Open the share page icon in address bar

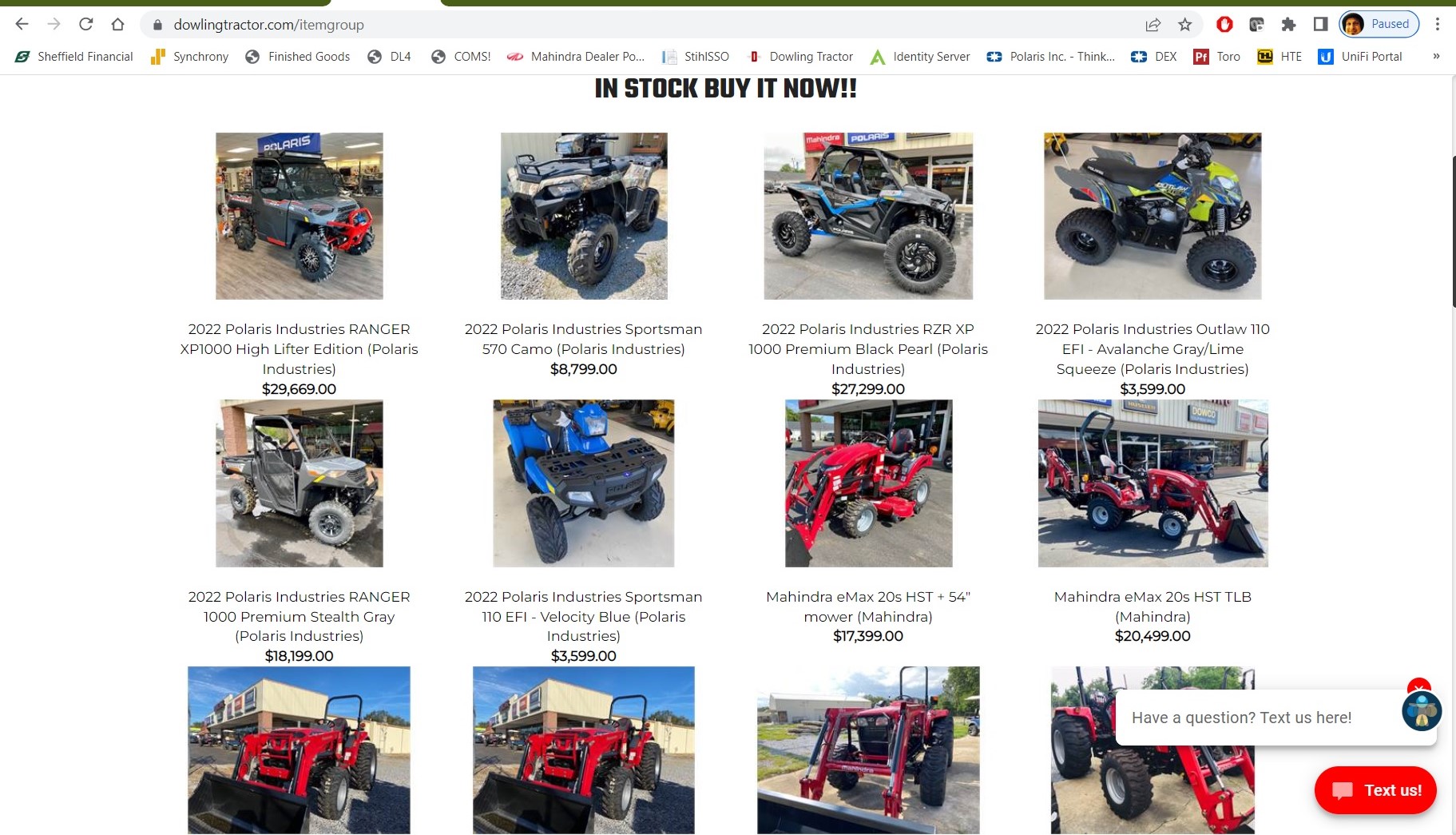(x=1153, y=25)
